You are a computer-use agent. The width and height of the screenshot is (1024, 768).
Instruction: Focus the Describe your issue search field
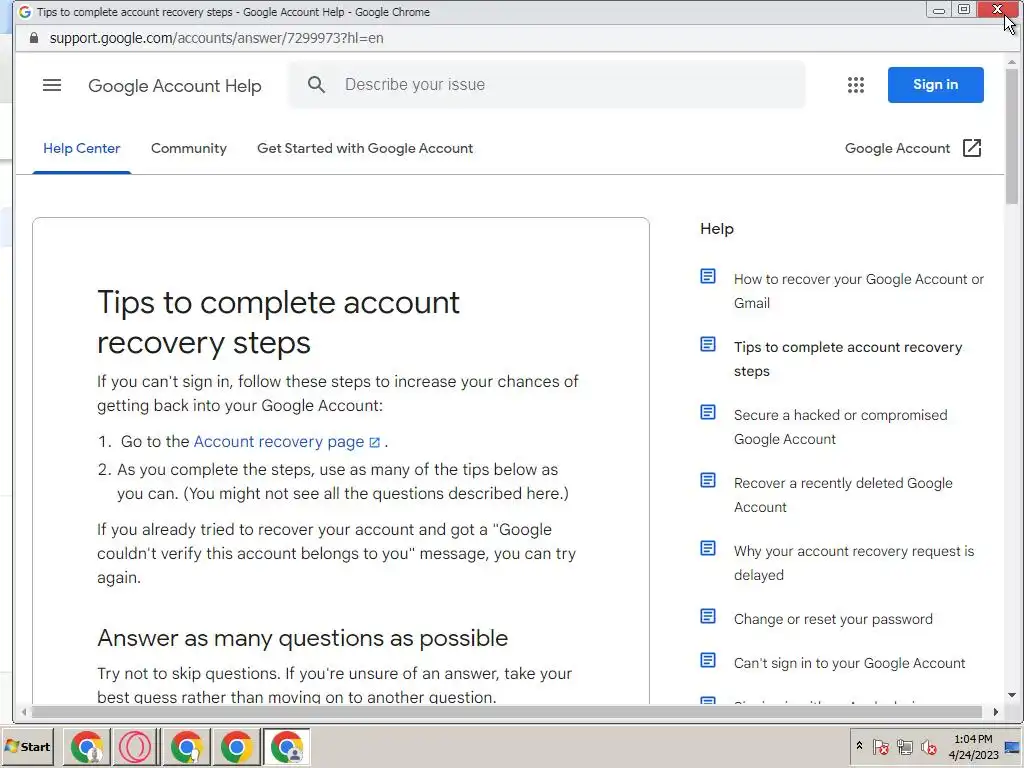[547, 85]
